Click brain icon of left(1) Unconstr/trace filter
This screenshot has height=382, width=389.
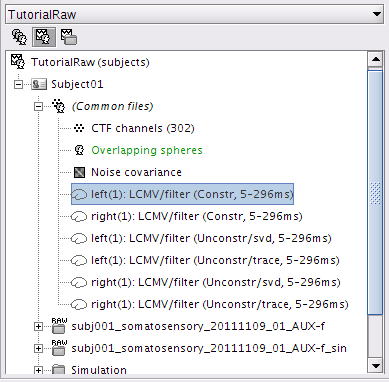79,261
